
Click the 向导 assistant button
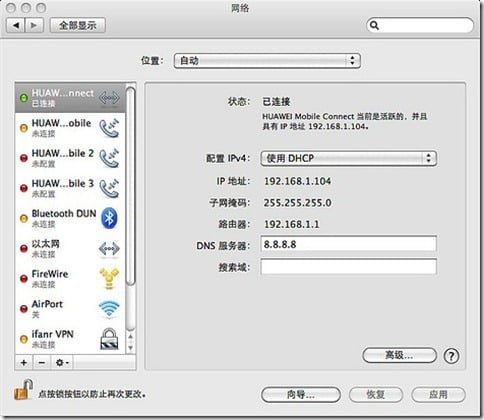point(301,395)
